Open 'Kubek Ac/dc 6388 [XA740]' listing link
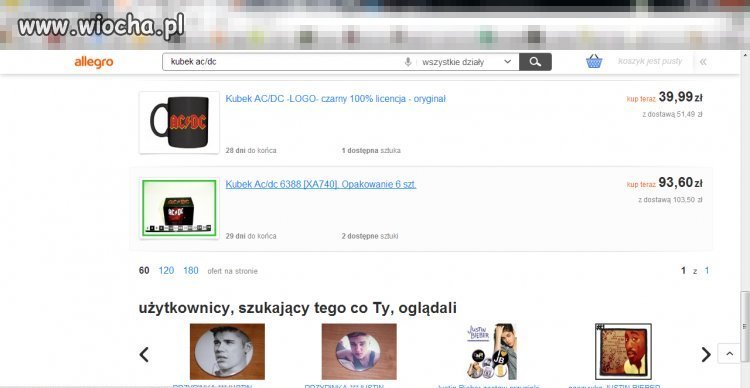750x388 pixels. point(320,185)
